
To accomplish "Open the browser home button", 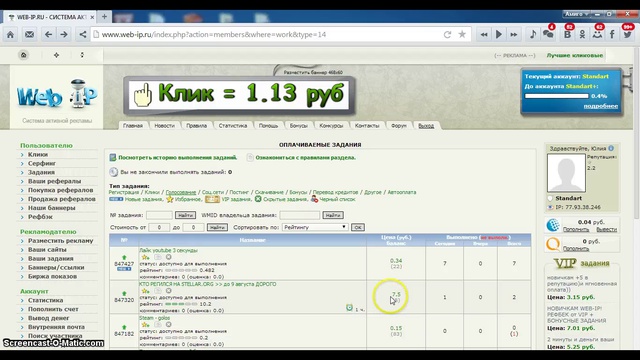I will pos(11,34).
